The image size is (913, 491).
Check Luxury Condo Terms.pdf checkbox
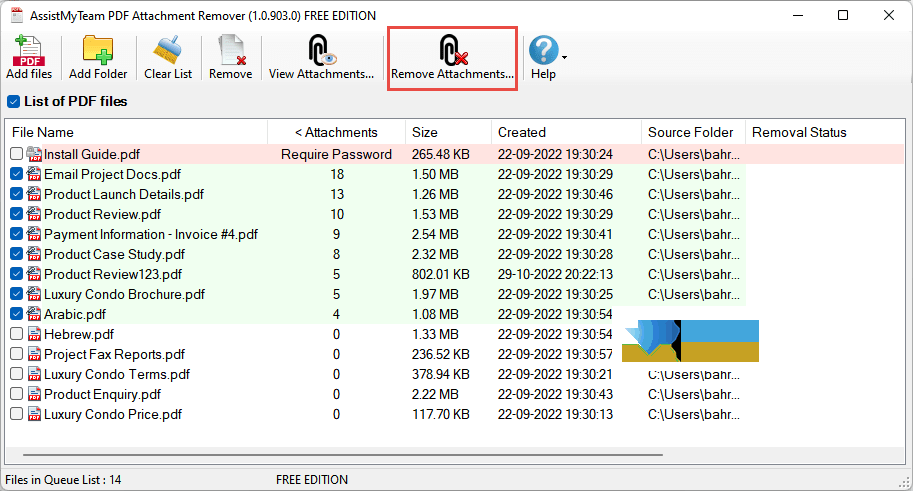coord(16,374)
